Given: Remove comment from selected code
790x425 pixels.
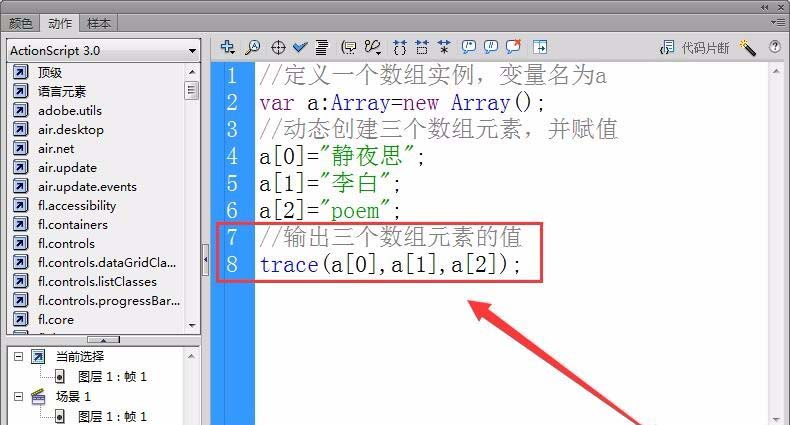Looking at the screenshot, I should (x=513, y=47).
